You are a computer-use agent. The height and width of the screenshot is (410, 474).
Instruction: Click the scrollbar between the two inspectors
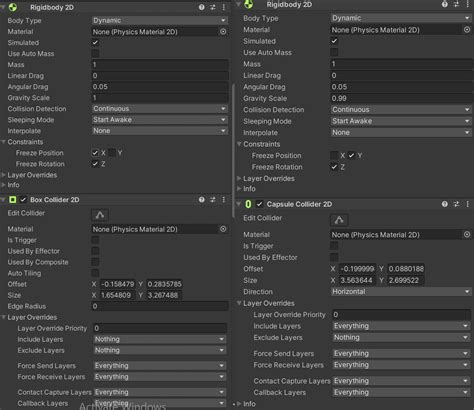(x=233, y=150)
